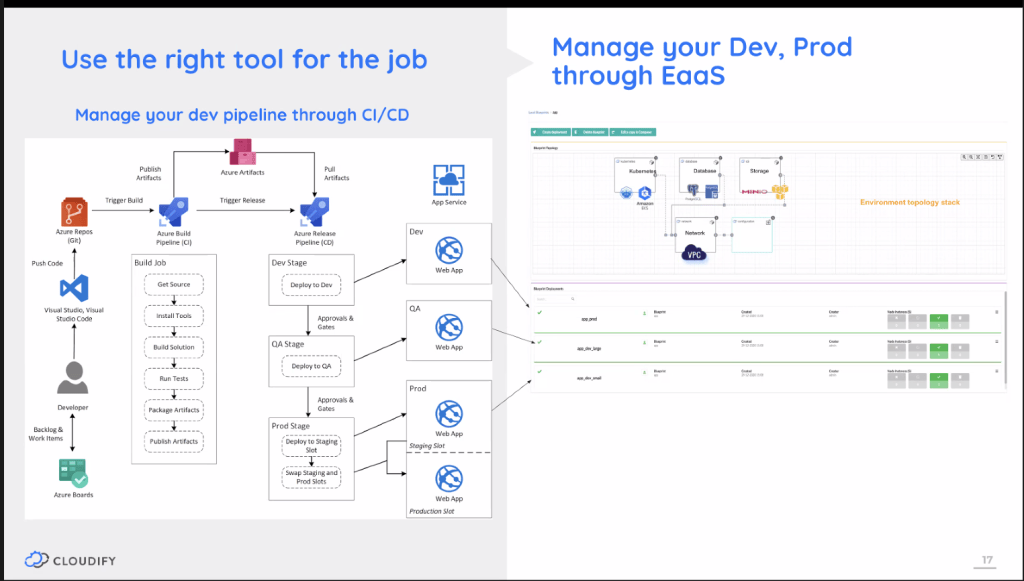Click the Delete blueprint button
The image size is (1024, 581).
pyautogui.click(x=590, y=132)
